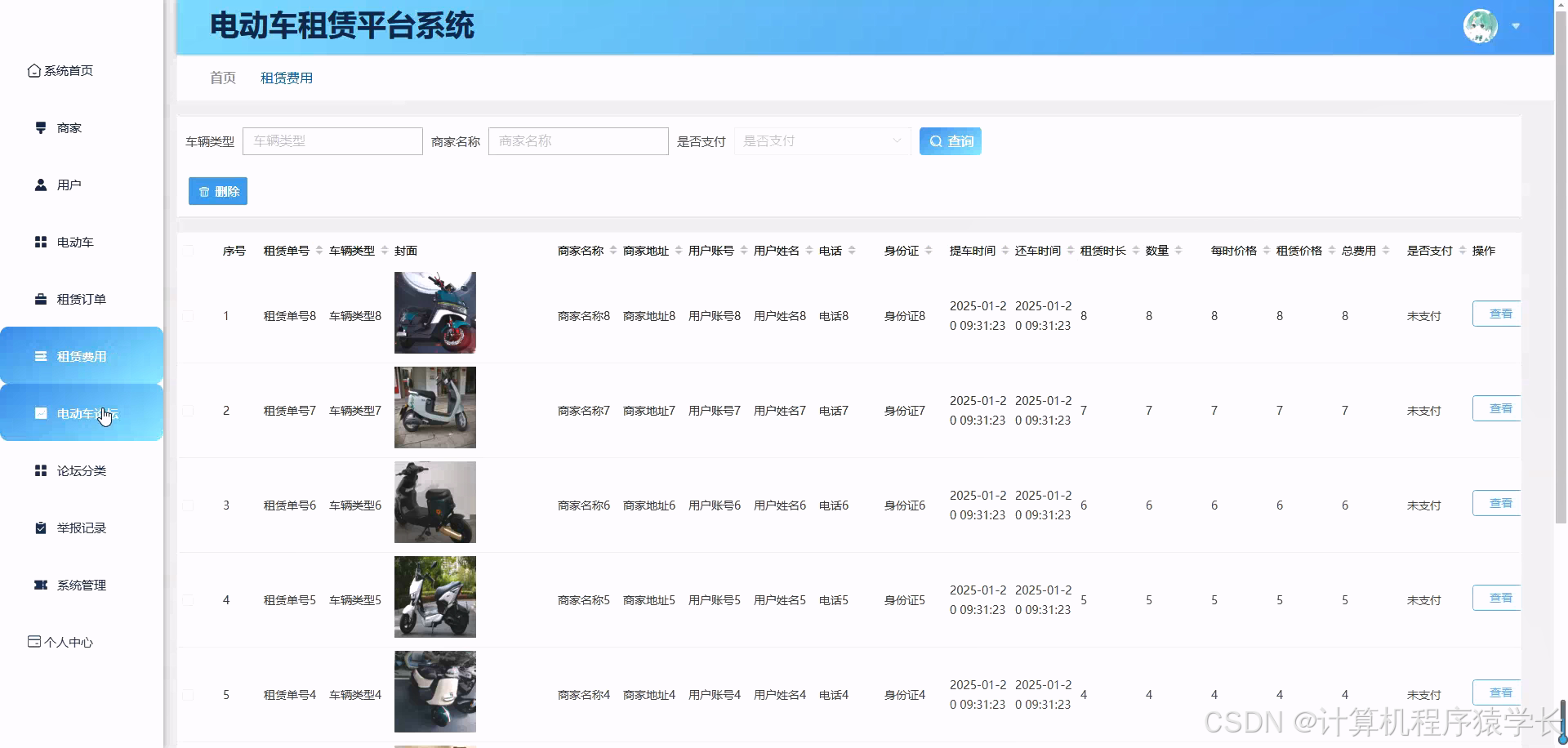The image size is (1568, 748).
Task: Click the 举报记录 report records icon
Action: [x=40, y=528]
